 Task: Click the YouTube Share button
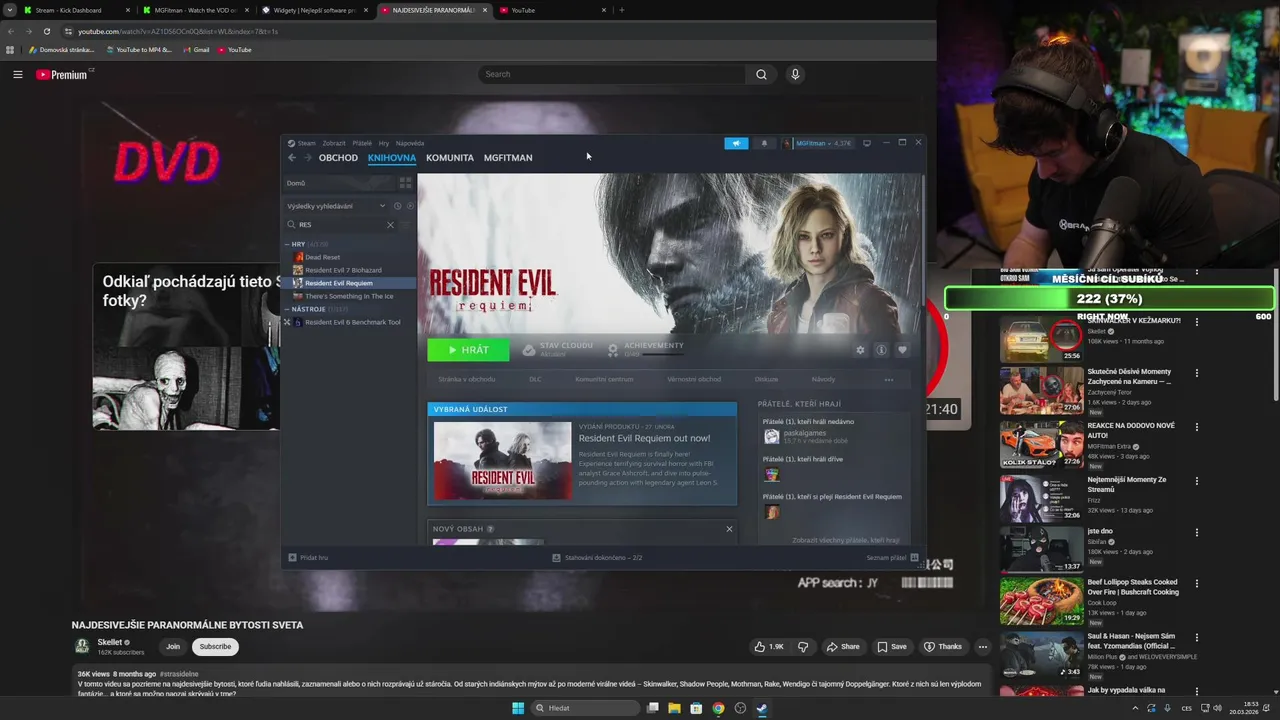[x=843, y=647]
